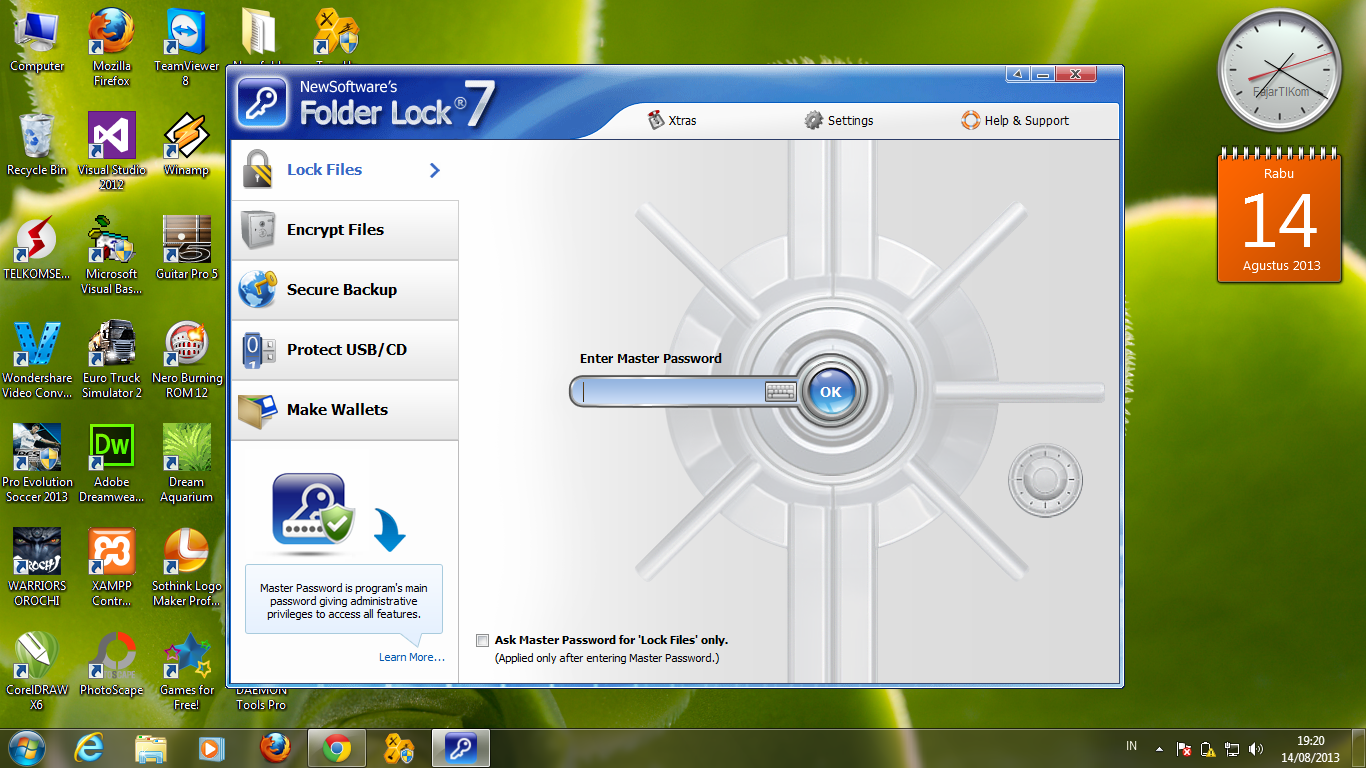The width and height of the screenshot is (1366, 768).
Task: Open Windows Media Player from the taskbar
Action: pos(212,748)
